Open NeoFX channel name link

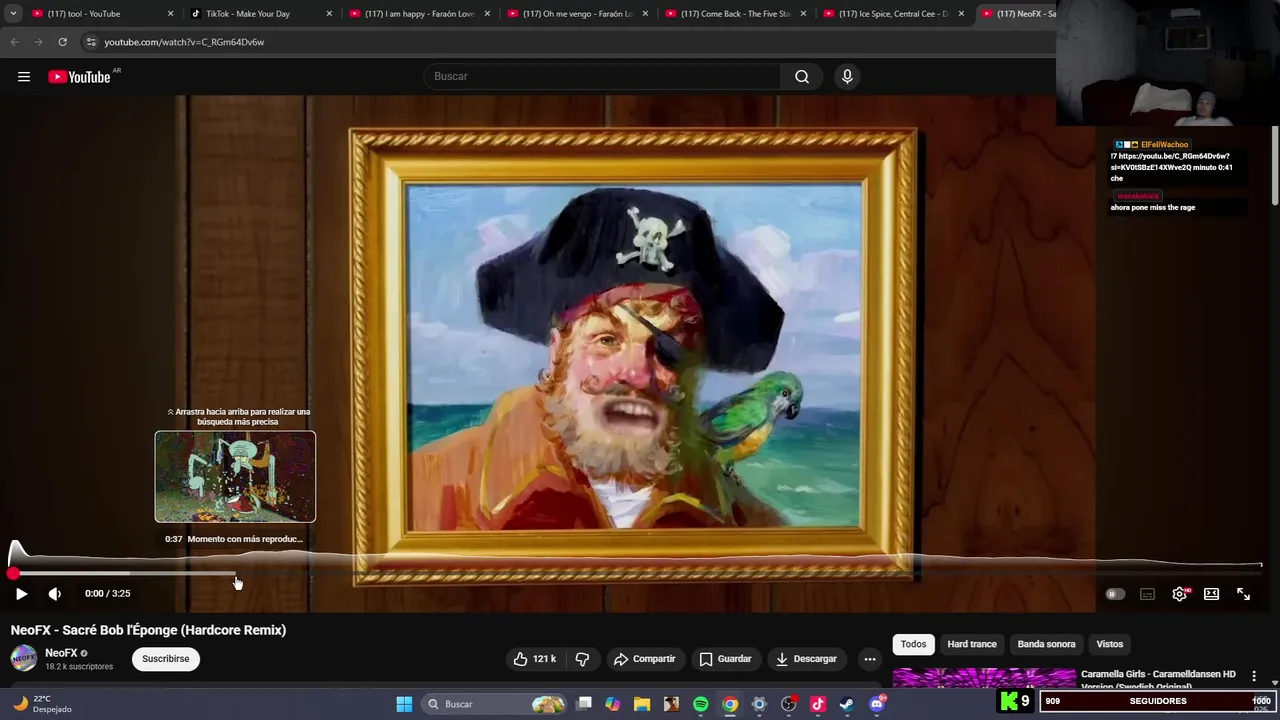pyautogui.click(x=61, y=653)
